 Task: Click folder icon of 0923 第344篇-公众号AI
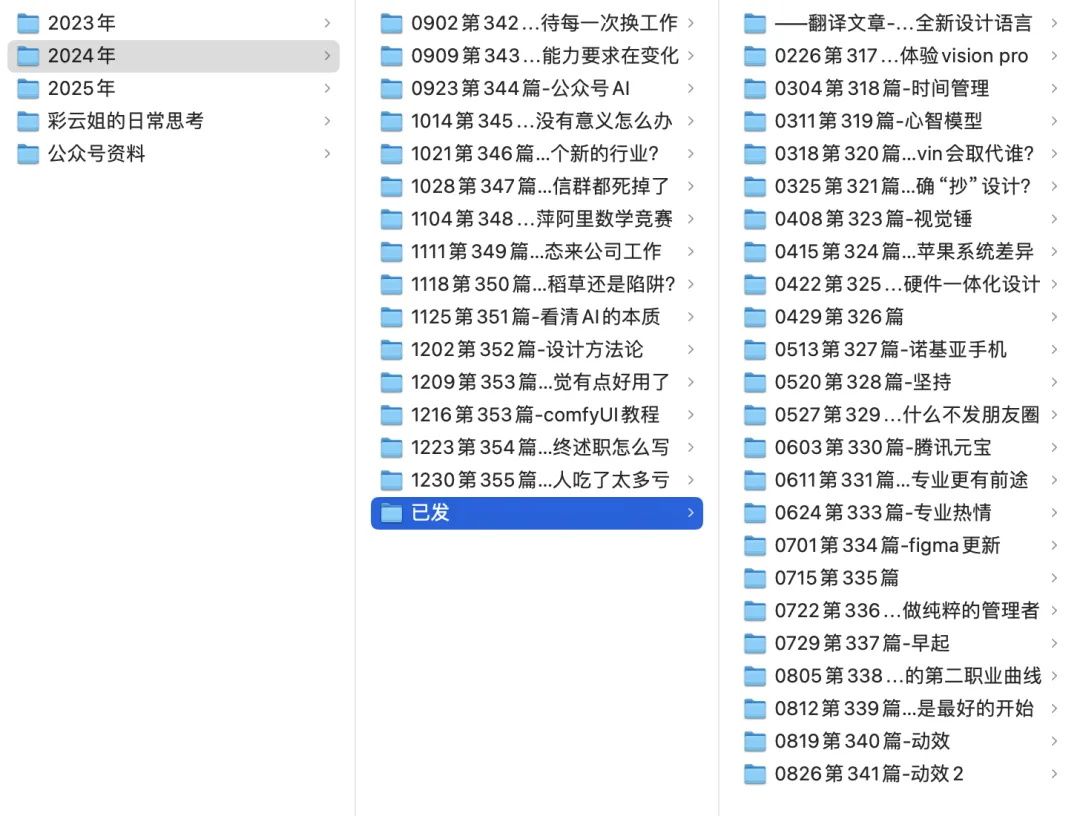coord(392,89)
